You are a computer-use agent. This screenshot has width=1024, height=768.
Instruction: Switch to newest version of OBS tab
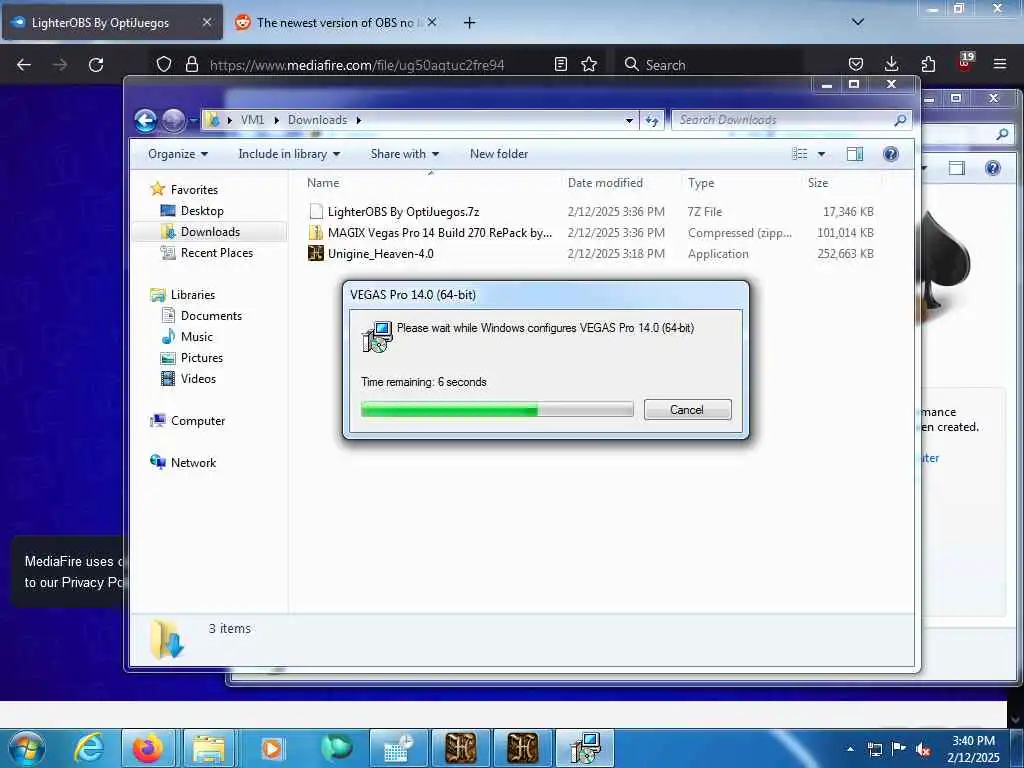[336, 22]
